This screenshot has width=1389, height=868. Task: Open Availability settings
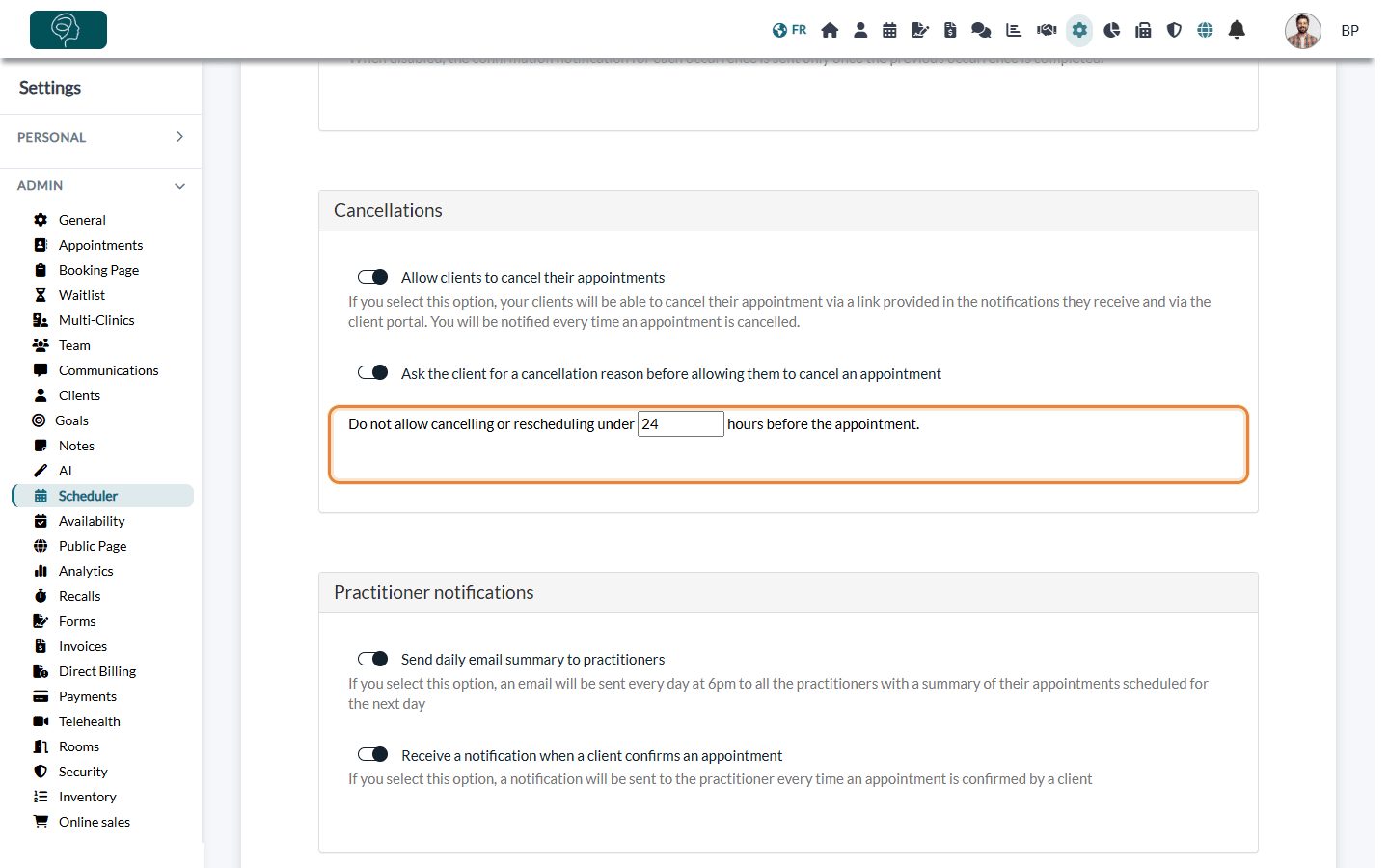[92, 521]
